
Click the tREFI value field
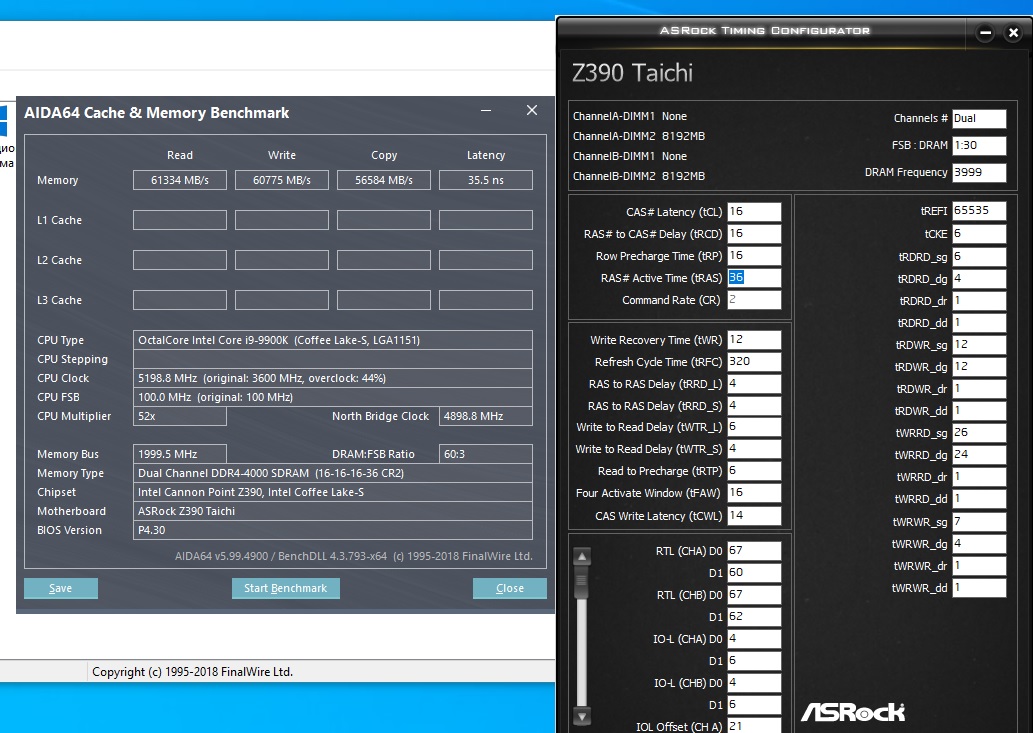[979, 210]
